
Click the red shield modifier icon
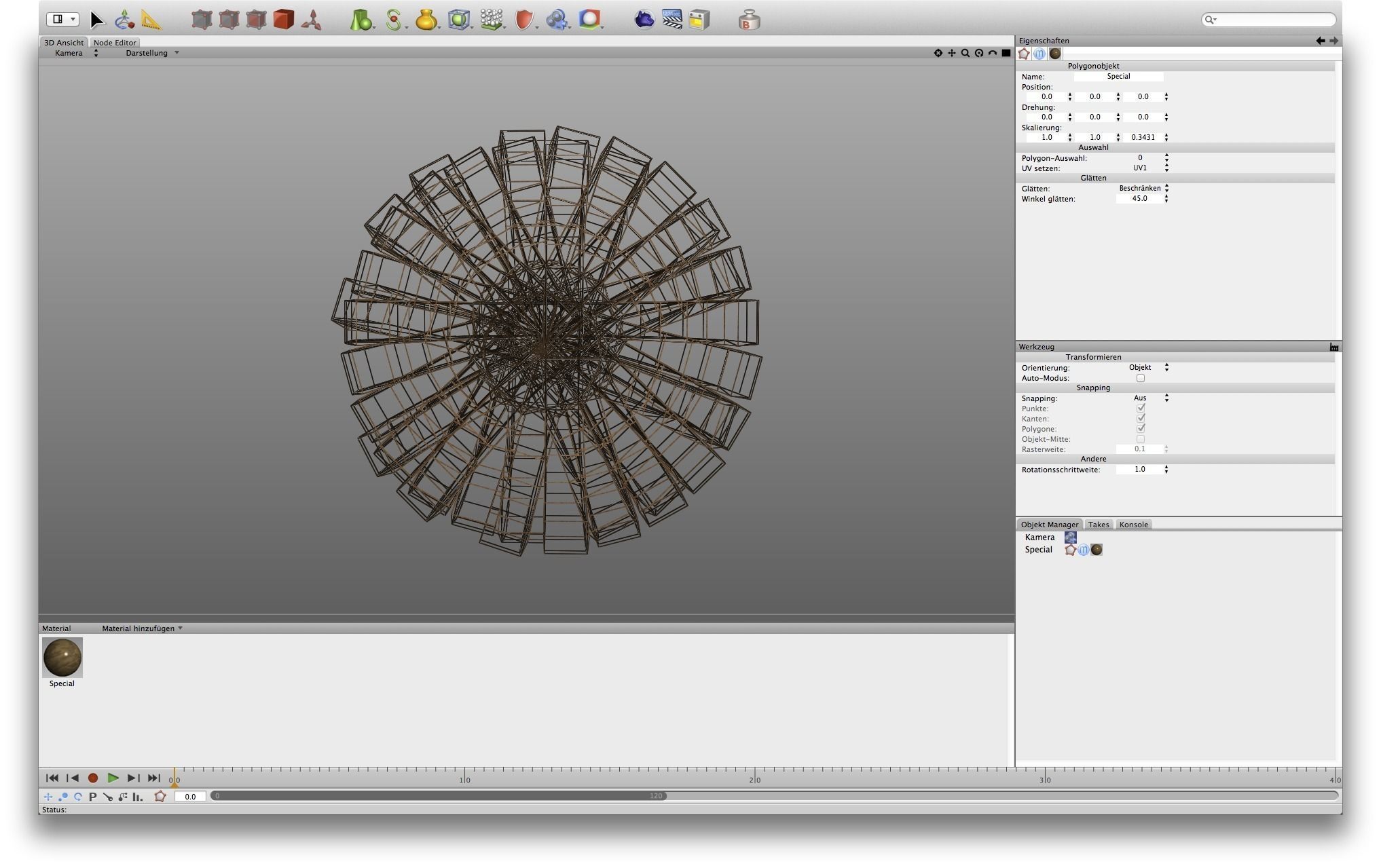(523, 20)
